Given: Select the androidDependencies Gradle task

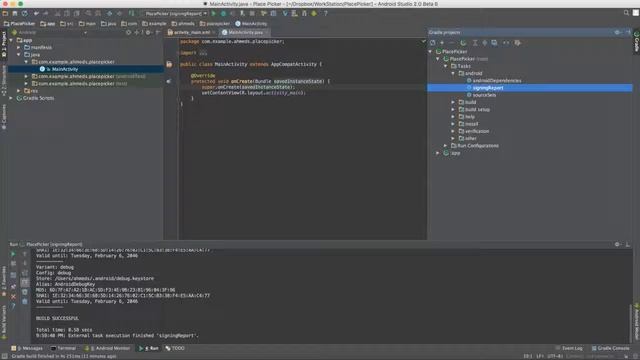Looking at the screenshot, I should point(497,81).
